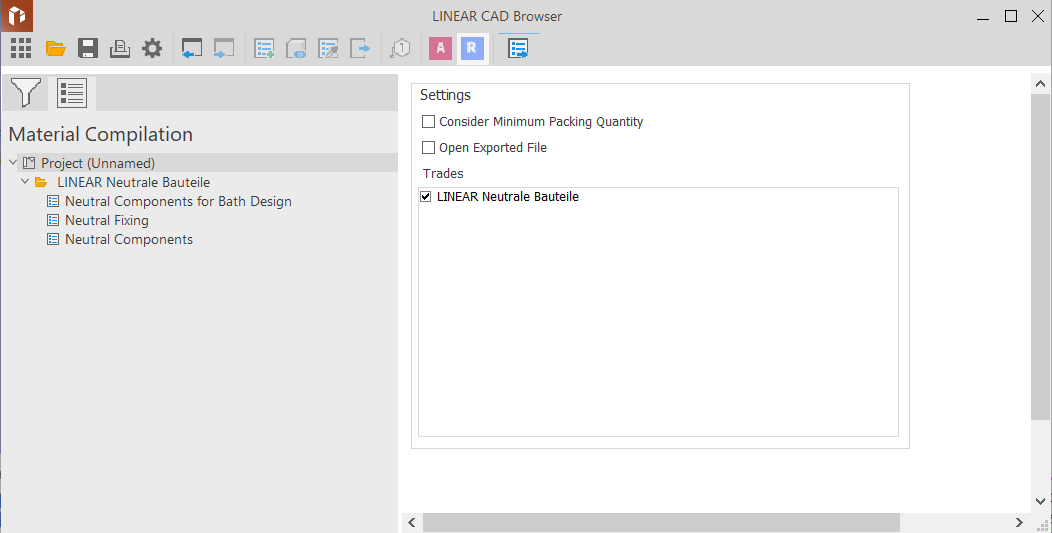Select the blue R toolbar button
This screenshot has height=533, width=1052.
(x=472, y=48)
